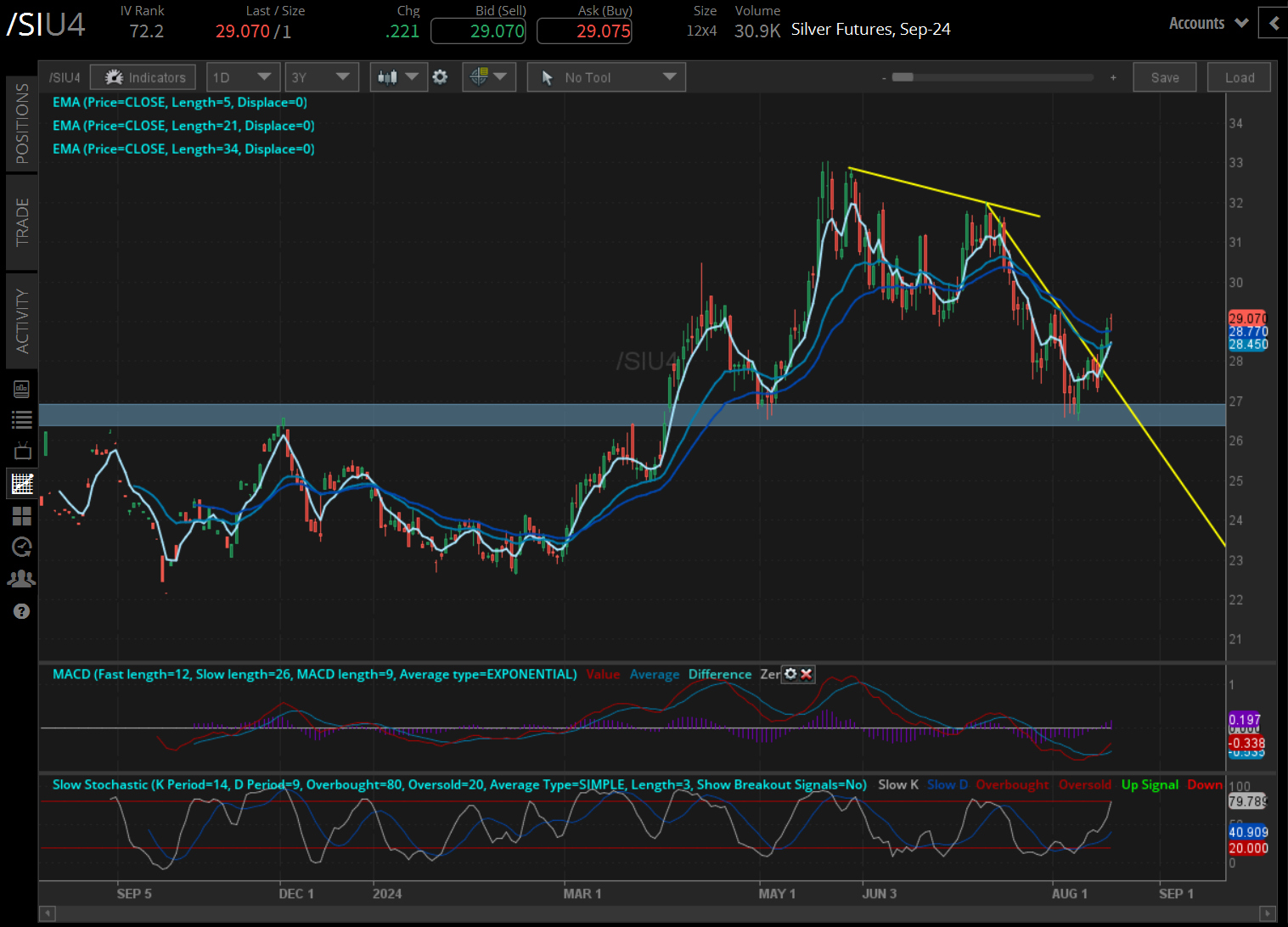Click the Save button
The image size is (1288, 927).
(1164, 77)
